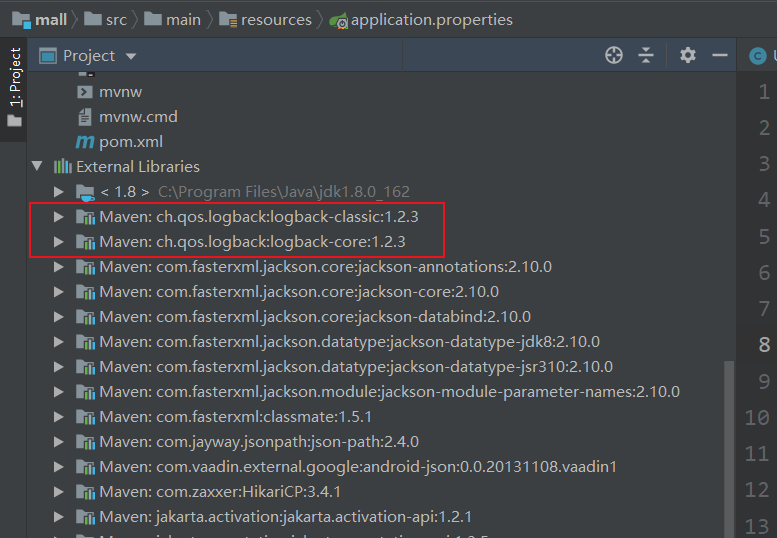Select Maven: com.zaxxer:HikariCP:3.4.1 row
Screen dimensions: 777x538
click(x=382, y=491)
